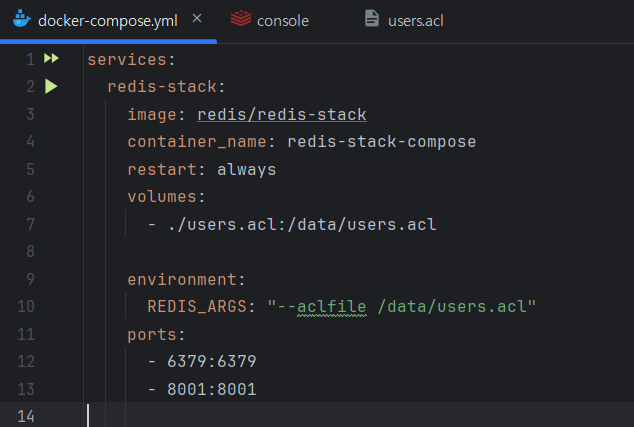The height and width of the screenshot is (427, 634).
Task: Click the port mapping '6379:6379'
Action: coord(212,361)
